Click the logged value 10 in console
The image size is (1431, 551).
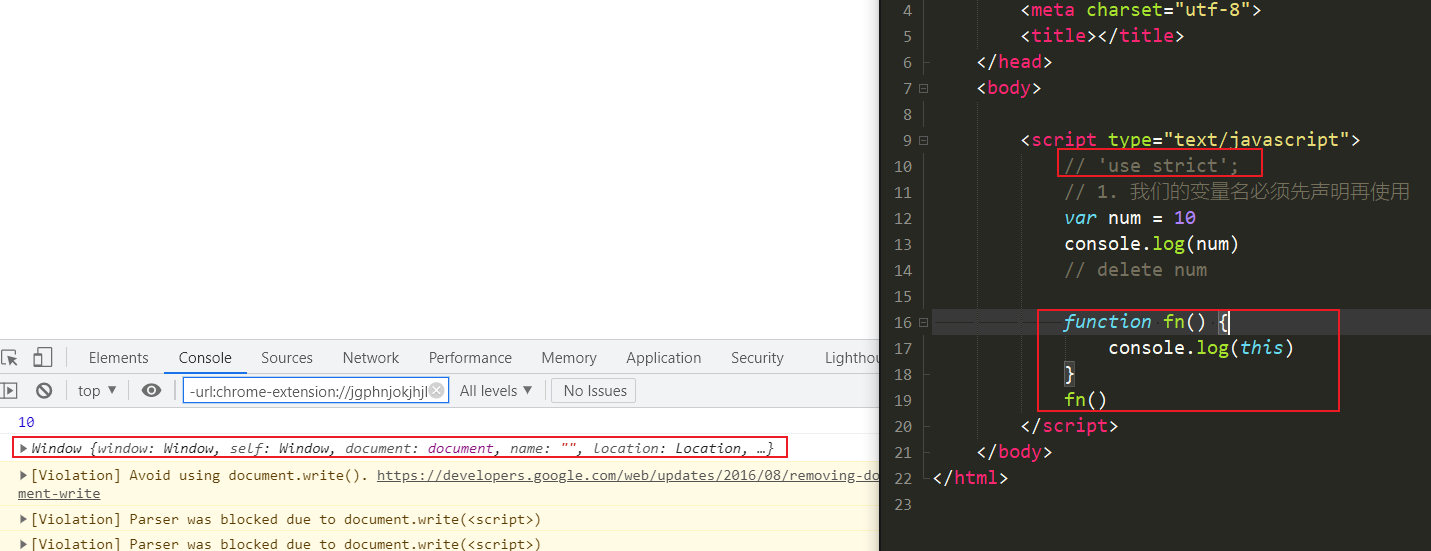pos(26,422)
